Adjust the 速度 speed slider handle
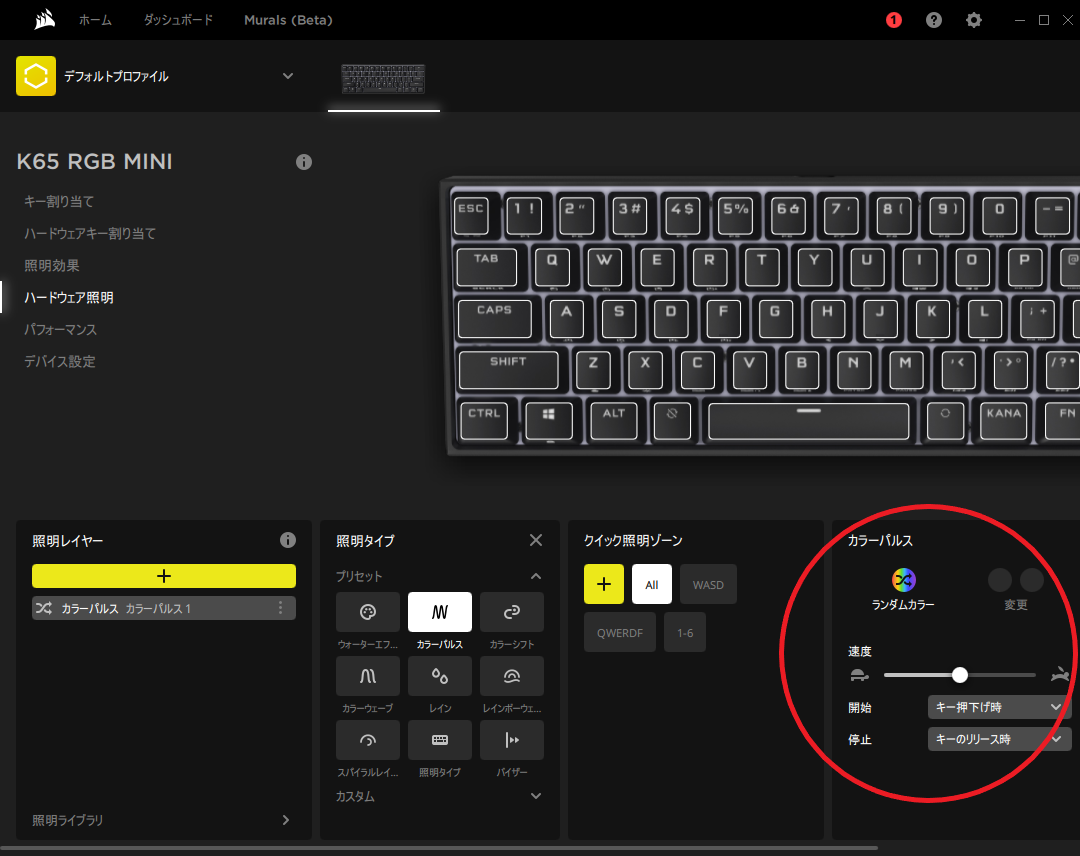The image size is (1080, 856). point(959,675)
